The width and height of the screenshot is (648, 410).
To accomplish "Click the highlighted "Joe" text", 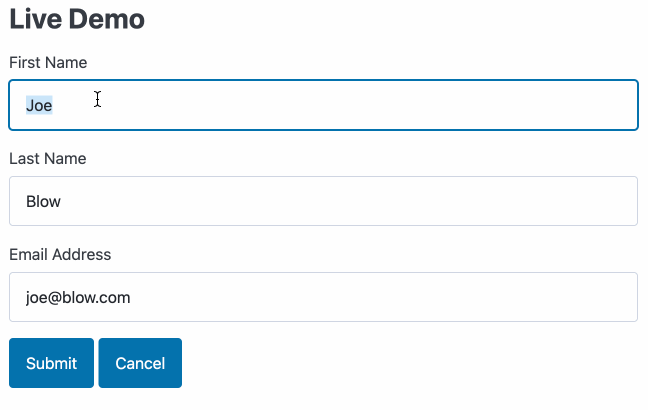I will [39, 105].
